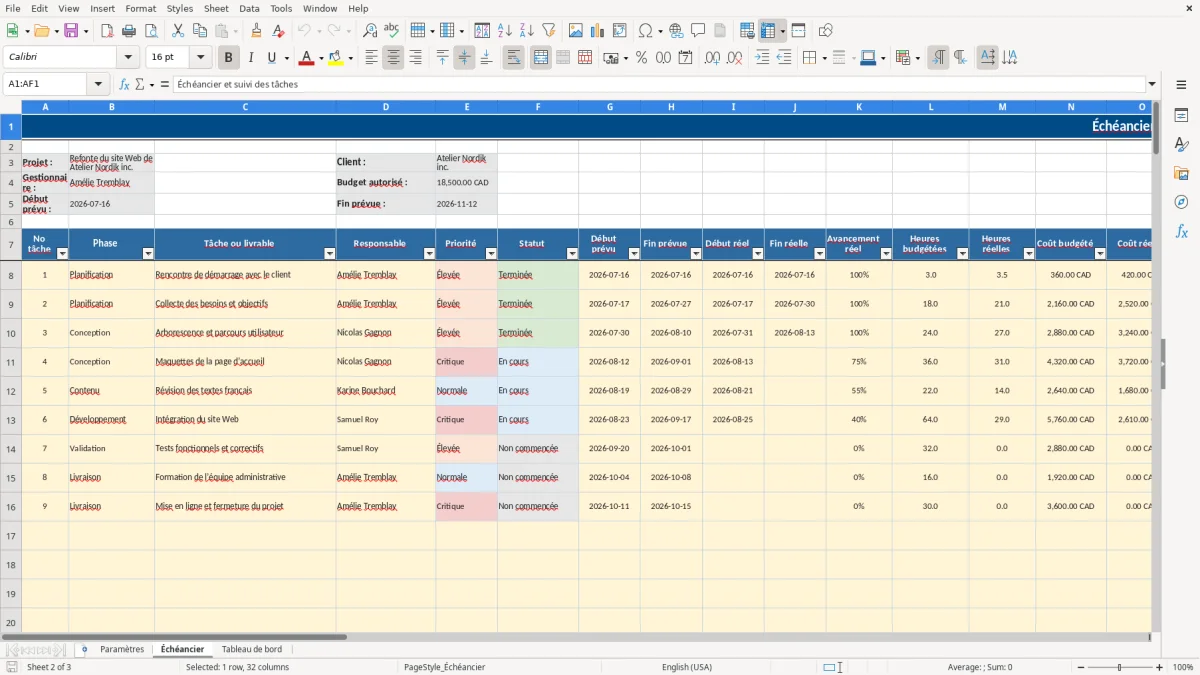Open the Sheet menu

click(x=216, y=8)
